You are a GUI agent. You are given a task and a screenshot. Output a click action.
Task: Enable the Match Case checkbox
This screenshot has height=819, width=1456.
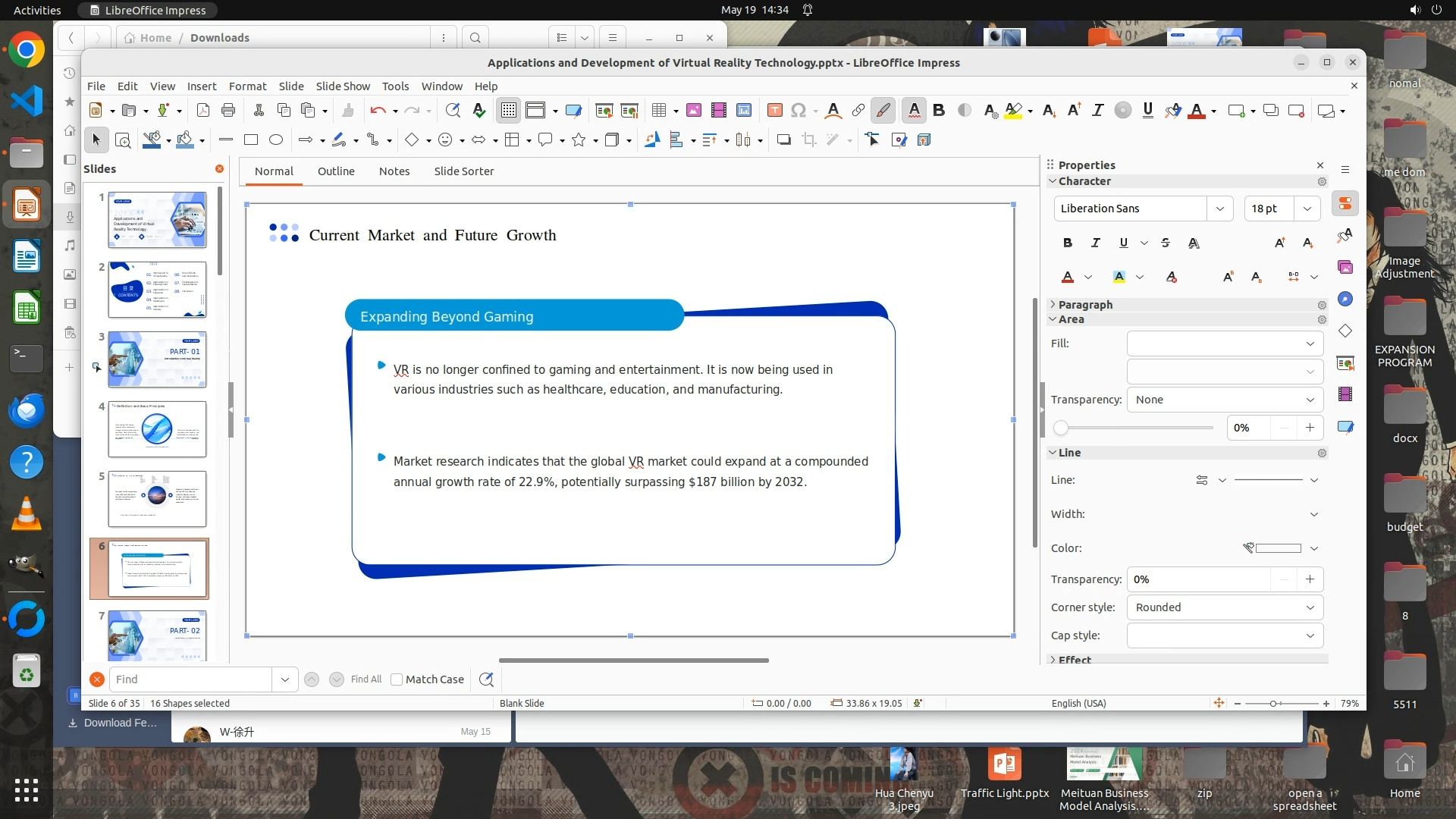click(x=397, y=679)
